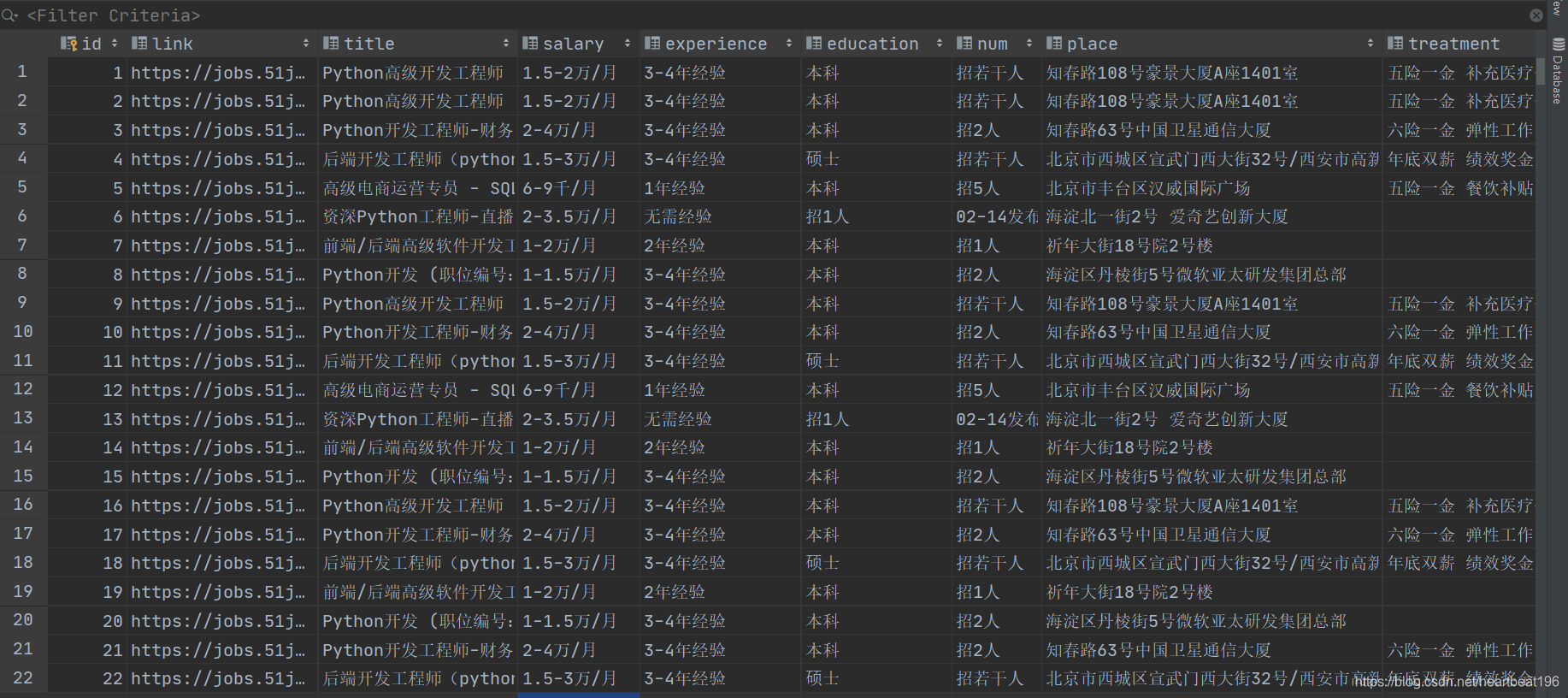Toggle sort arrows on place column
The width and height of the screenshot is (1568, 698).
coord(1371,43)
